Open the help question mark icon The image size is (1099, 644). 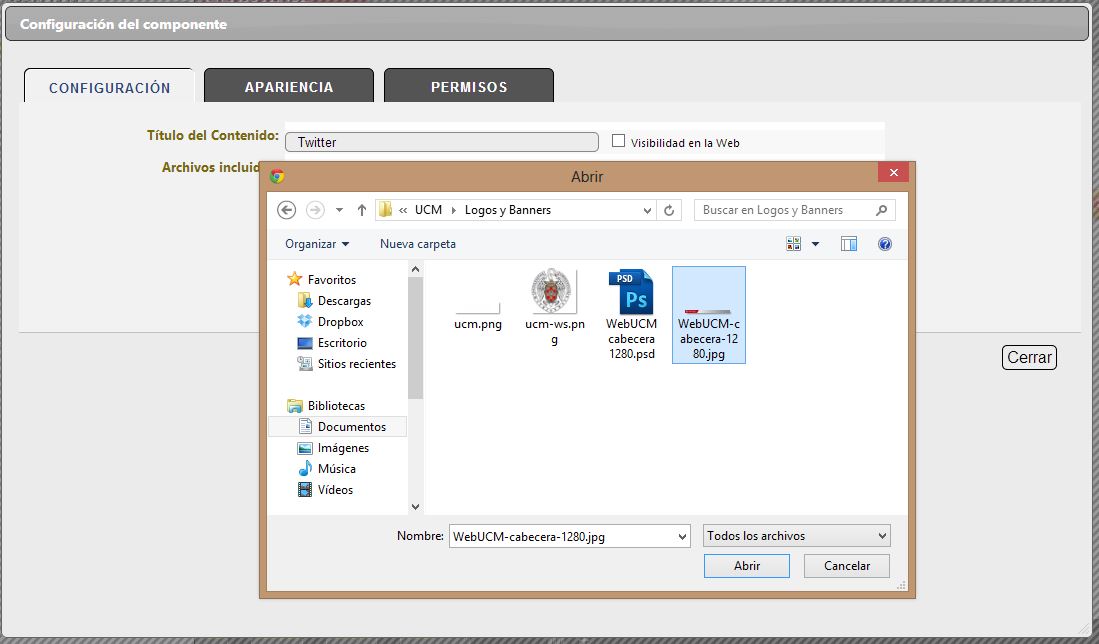[884, 244]
